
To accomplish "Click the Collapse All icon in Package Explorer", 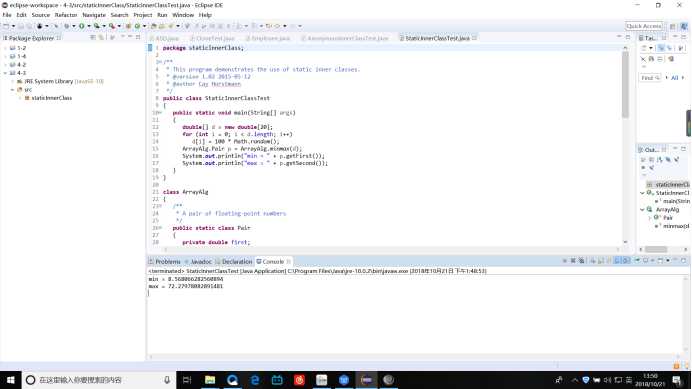I will (93, 38).
